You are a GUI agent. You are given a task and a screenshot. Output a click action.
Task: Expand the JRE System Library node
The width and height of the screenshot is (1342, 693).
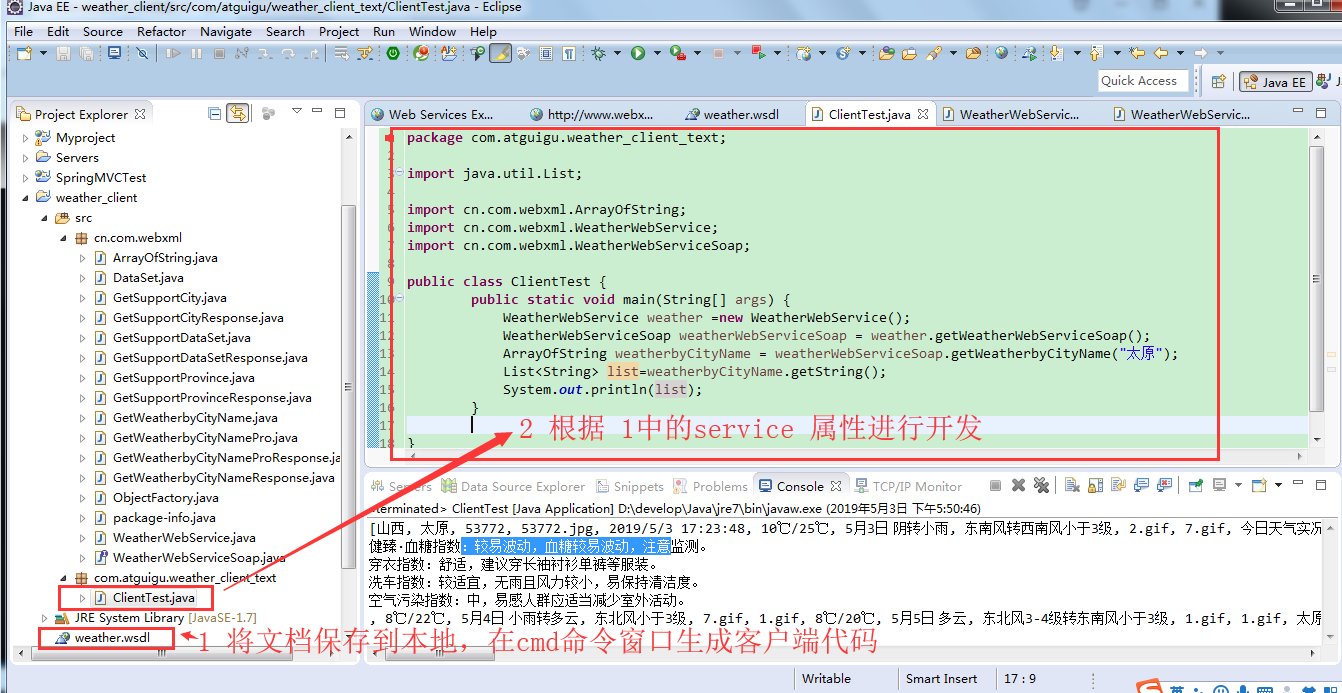coord(44,618)
